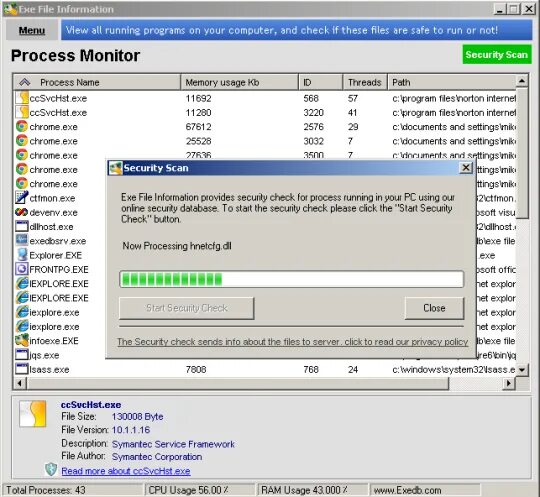The width and height of the screenshot is (540, 497).
Task: Click the vertical scrollbar thumb
Action: 522,154
